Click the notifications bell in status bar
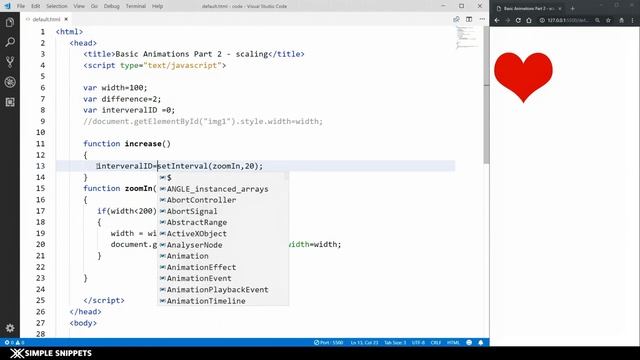 point(481,342)
